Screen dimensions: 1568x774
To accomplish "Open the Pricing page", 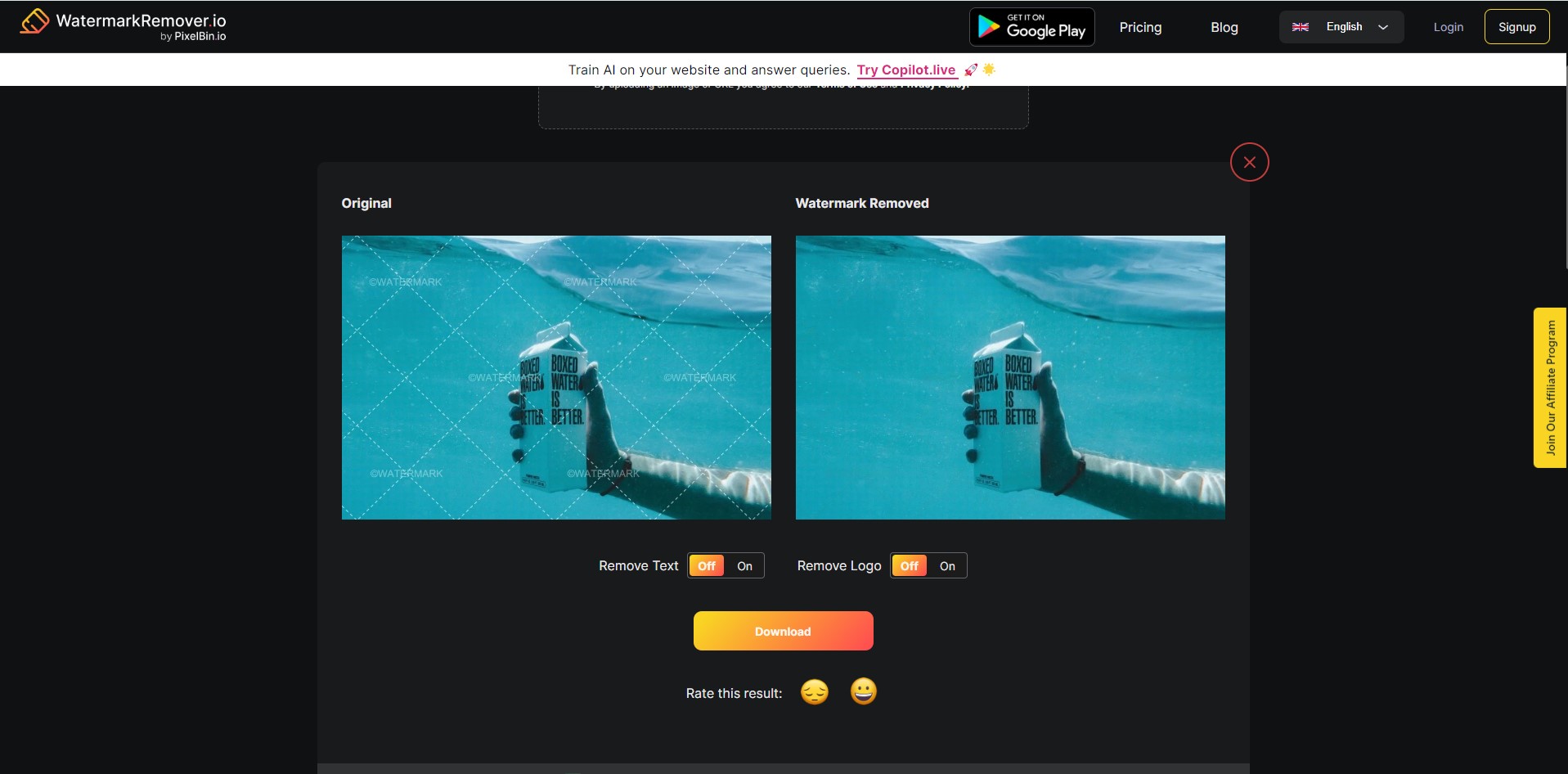I will coord(1140,27).
